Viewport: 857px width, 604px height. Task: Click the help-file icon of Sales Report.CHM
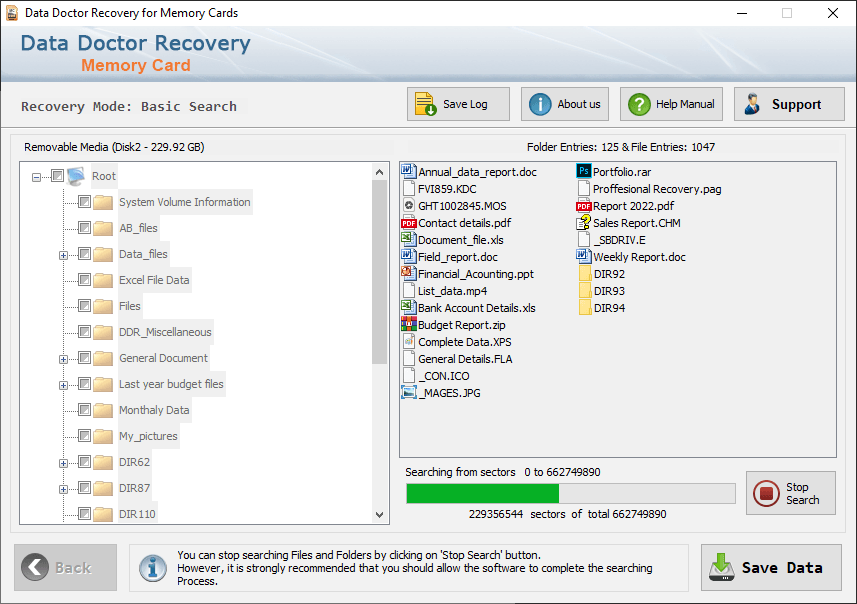click(x=584, y=222)
